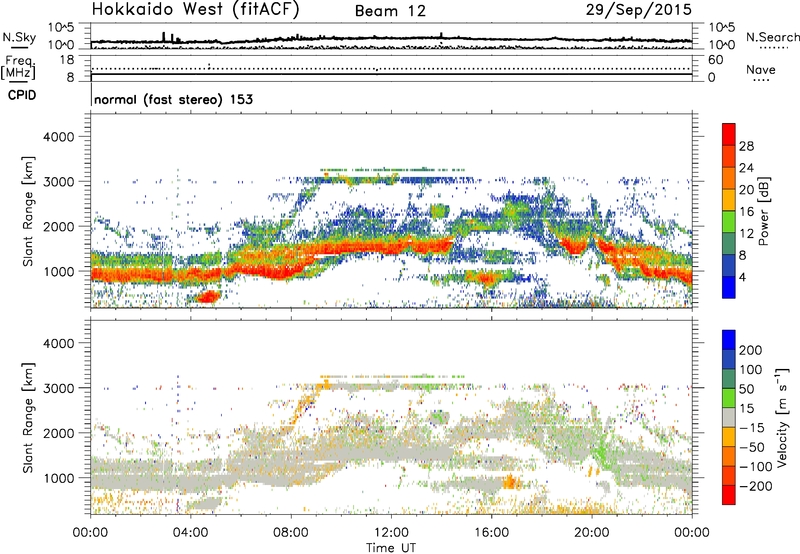Viewport: 800px width, 554px height.
Task: Pick the light green segment of Power colorbar
Action: pos(729,222)
